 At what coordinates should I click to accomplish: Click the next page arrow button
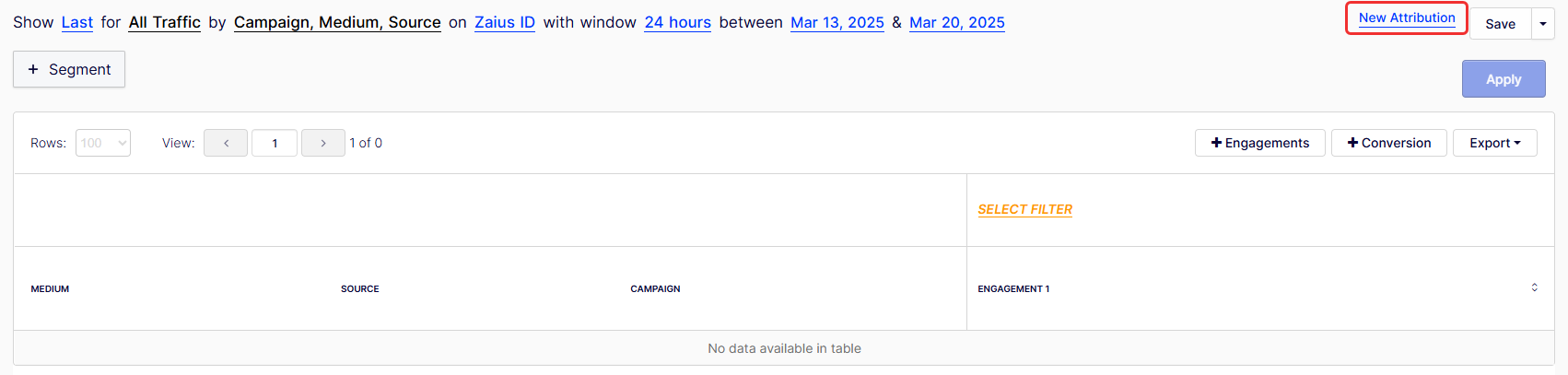click(322, 143)
